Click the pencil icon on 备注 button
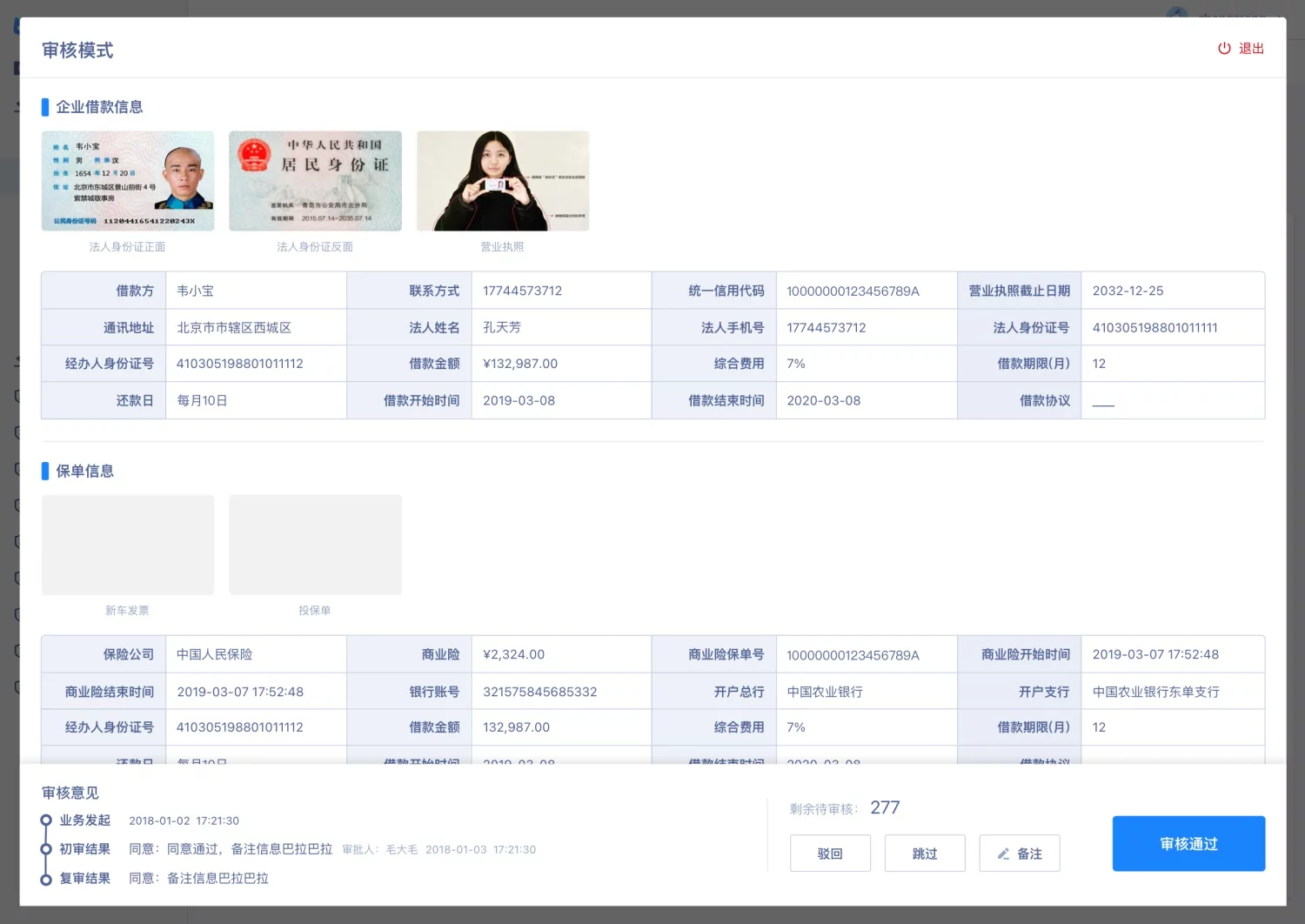Screen dimensions: 1305x924 [1003, 854]
